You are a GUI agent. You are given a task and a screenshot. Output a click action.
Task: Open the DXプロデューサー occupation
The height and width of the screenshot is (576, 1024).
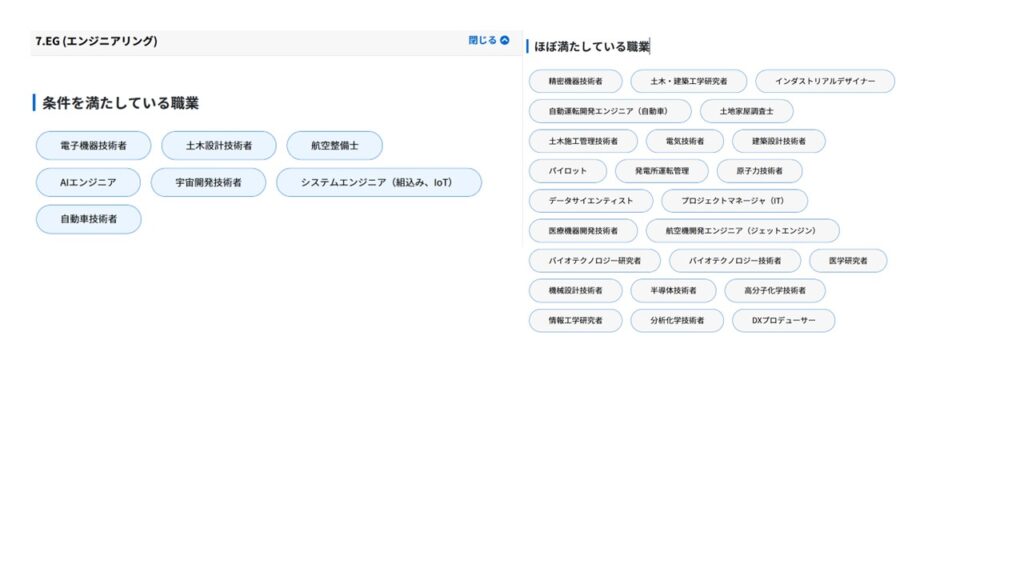point(783,321)
